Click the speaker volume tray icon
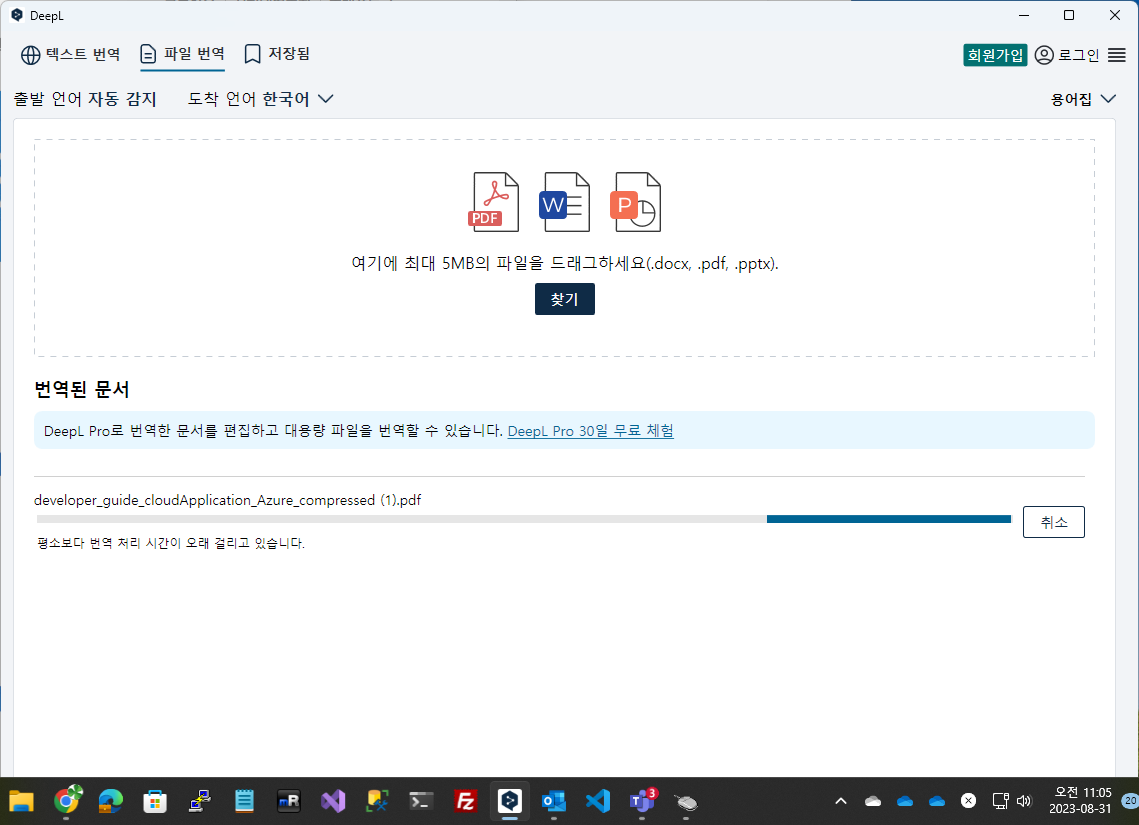 (x=1024, y=801)
